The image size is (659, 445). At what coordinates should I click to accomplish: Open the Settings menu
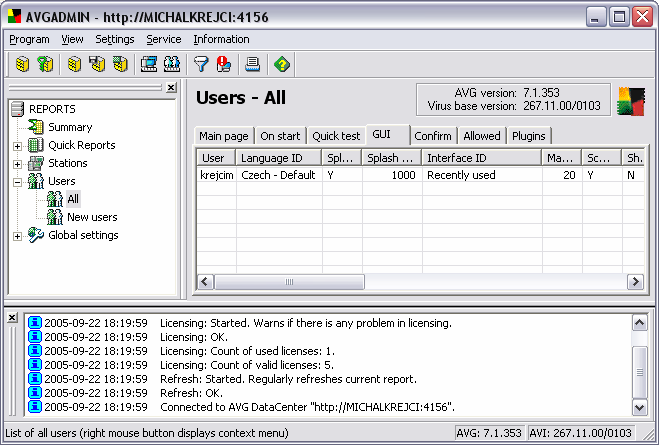114,39
